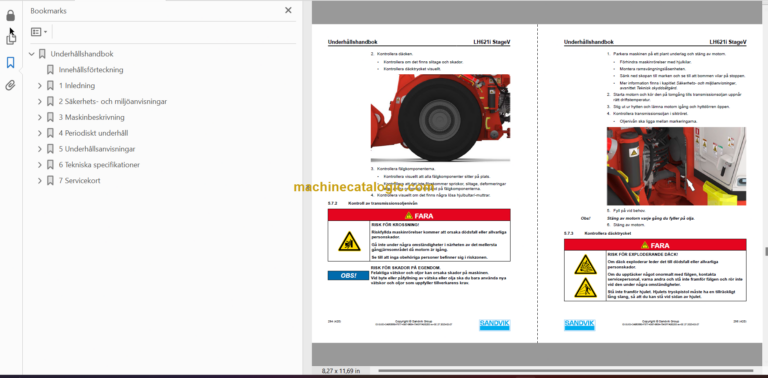Viewport: 768px width, 378px height.
Task: Jump to 6 Tekniska specifikationer chapter
Action: click(x=99, y=165)
